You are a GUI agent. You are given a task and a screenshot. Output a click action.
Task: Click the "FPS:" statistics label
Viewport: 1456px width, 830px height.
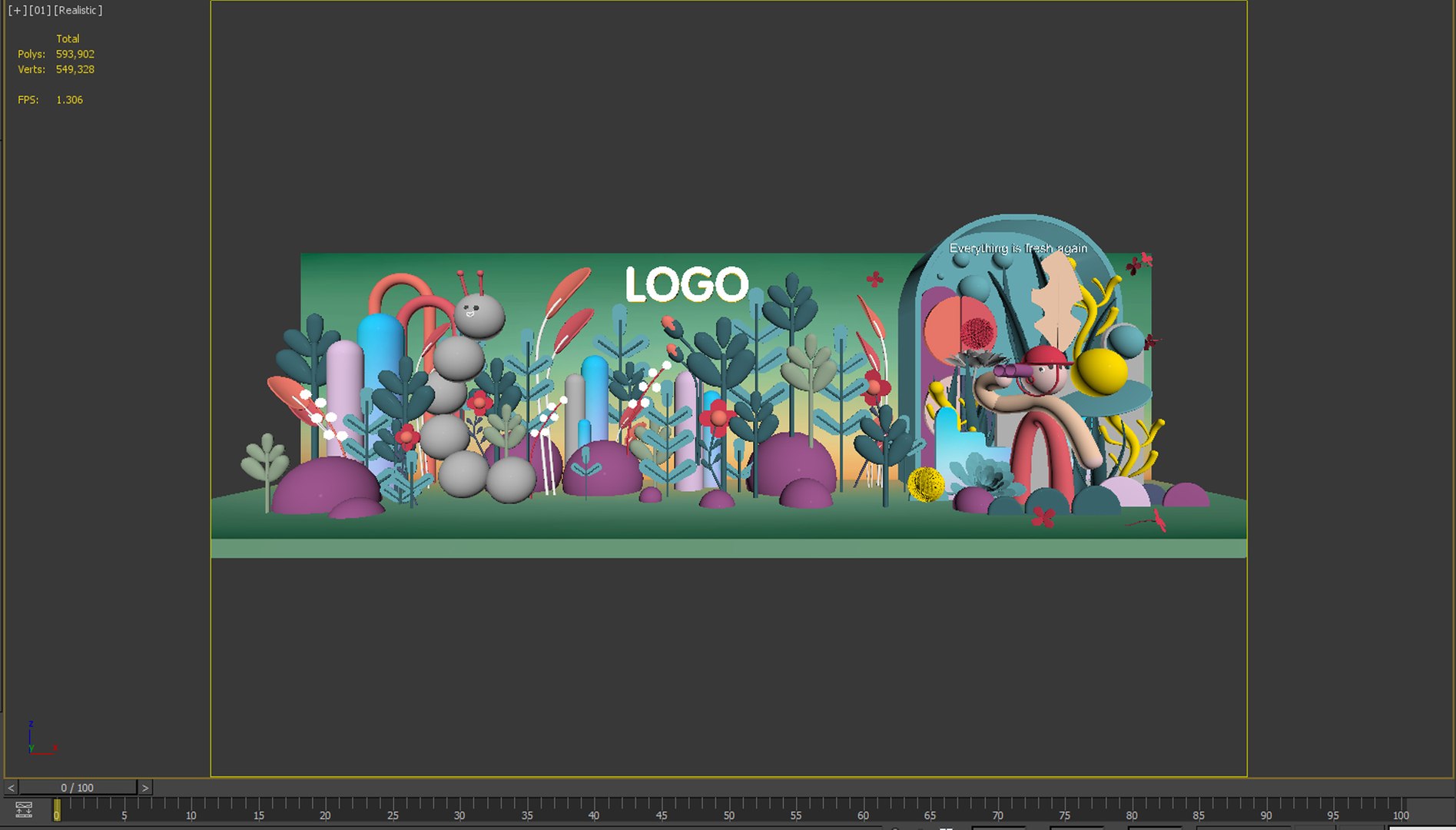point(28,100)
